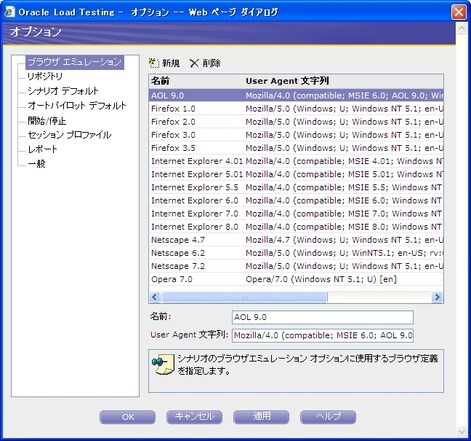The height and width of the screenshot is (441, 471).
Task: Open リポジトリ in the options tree
Action: (45, 76)
